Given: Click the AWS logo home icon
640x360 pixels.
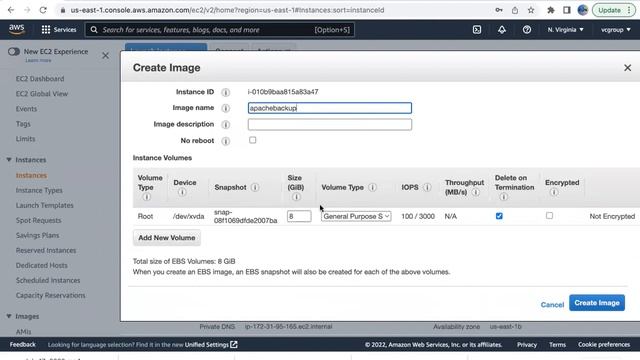Looking at the screenshot, I should [x=17, y=29].
